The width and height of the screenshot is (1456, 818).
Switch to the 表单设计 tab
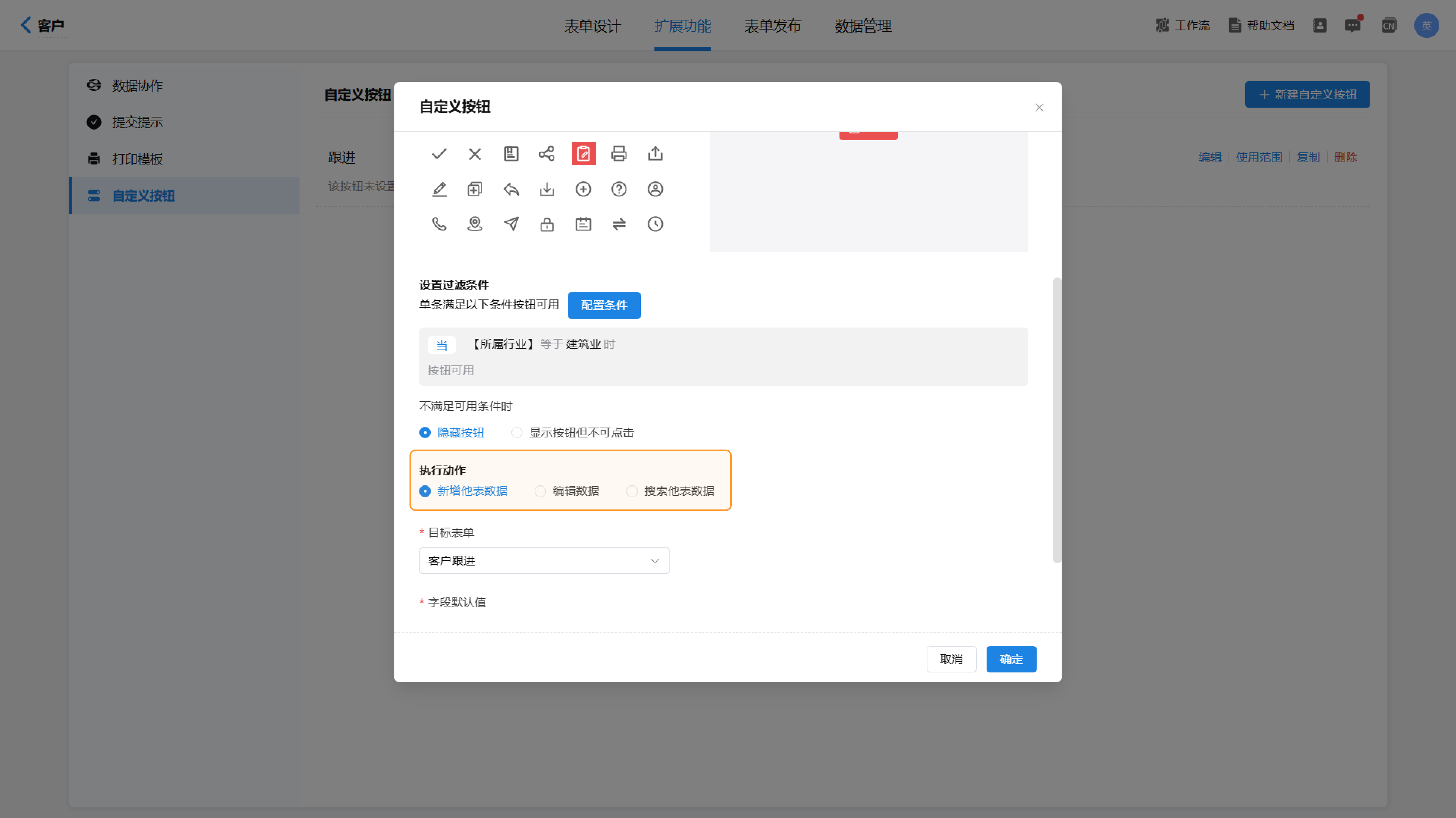pyautogui.click(x=592, y=26)
